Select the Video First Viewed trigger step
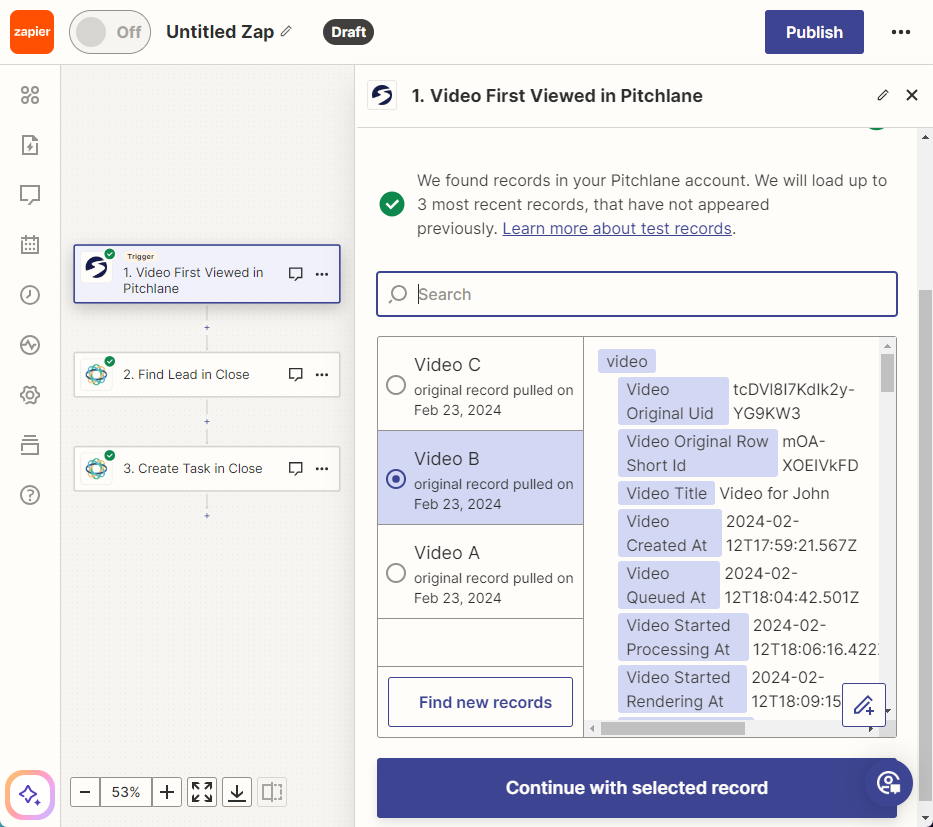The height and width of the screenshot is (827, 933). (207, 274)
